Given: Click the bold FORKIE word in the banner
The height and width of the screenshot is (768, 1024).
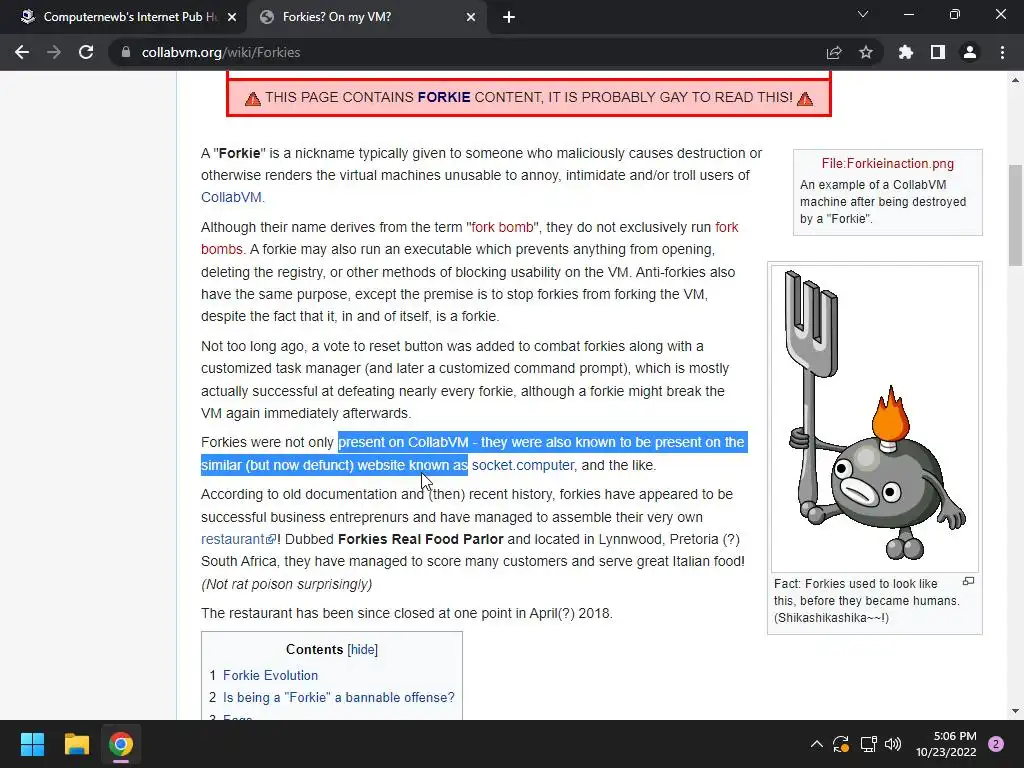Looking at the screenshot, I should click(x=444, y=97).
